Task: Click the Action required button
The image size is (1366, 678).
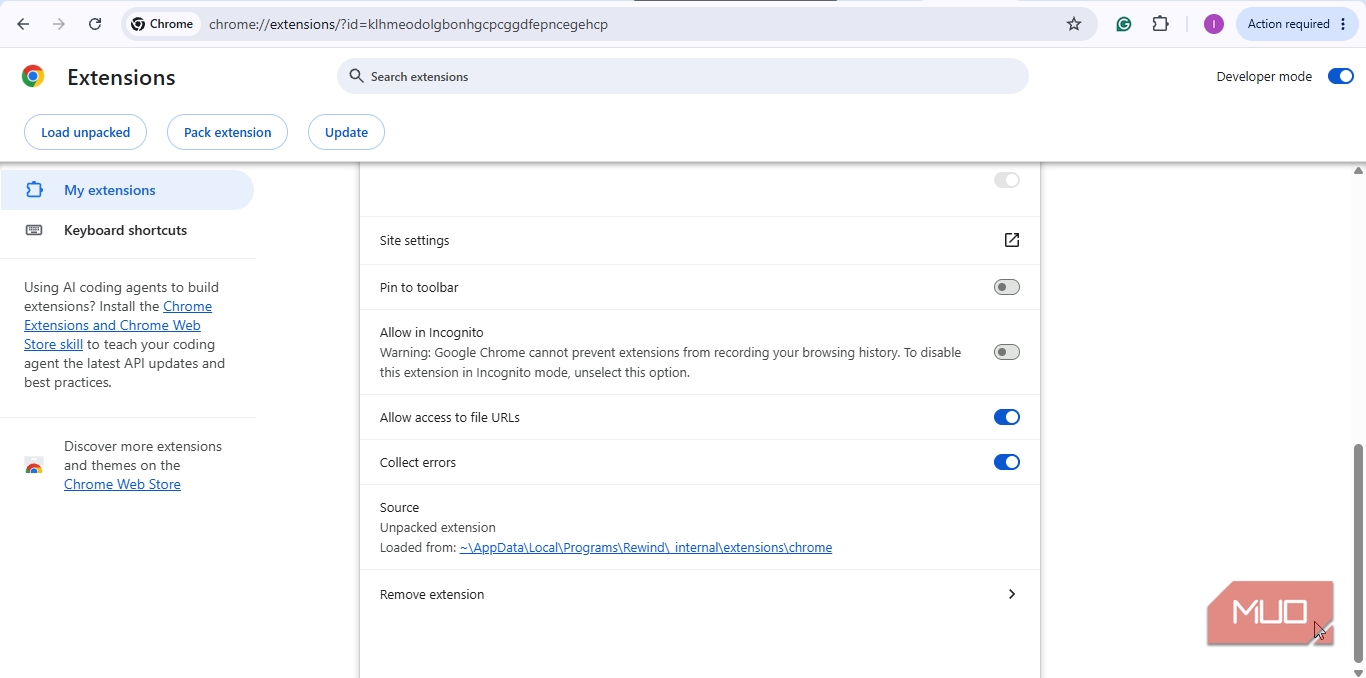Action: tap(1298, 24)
